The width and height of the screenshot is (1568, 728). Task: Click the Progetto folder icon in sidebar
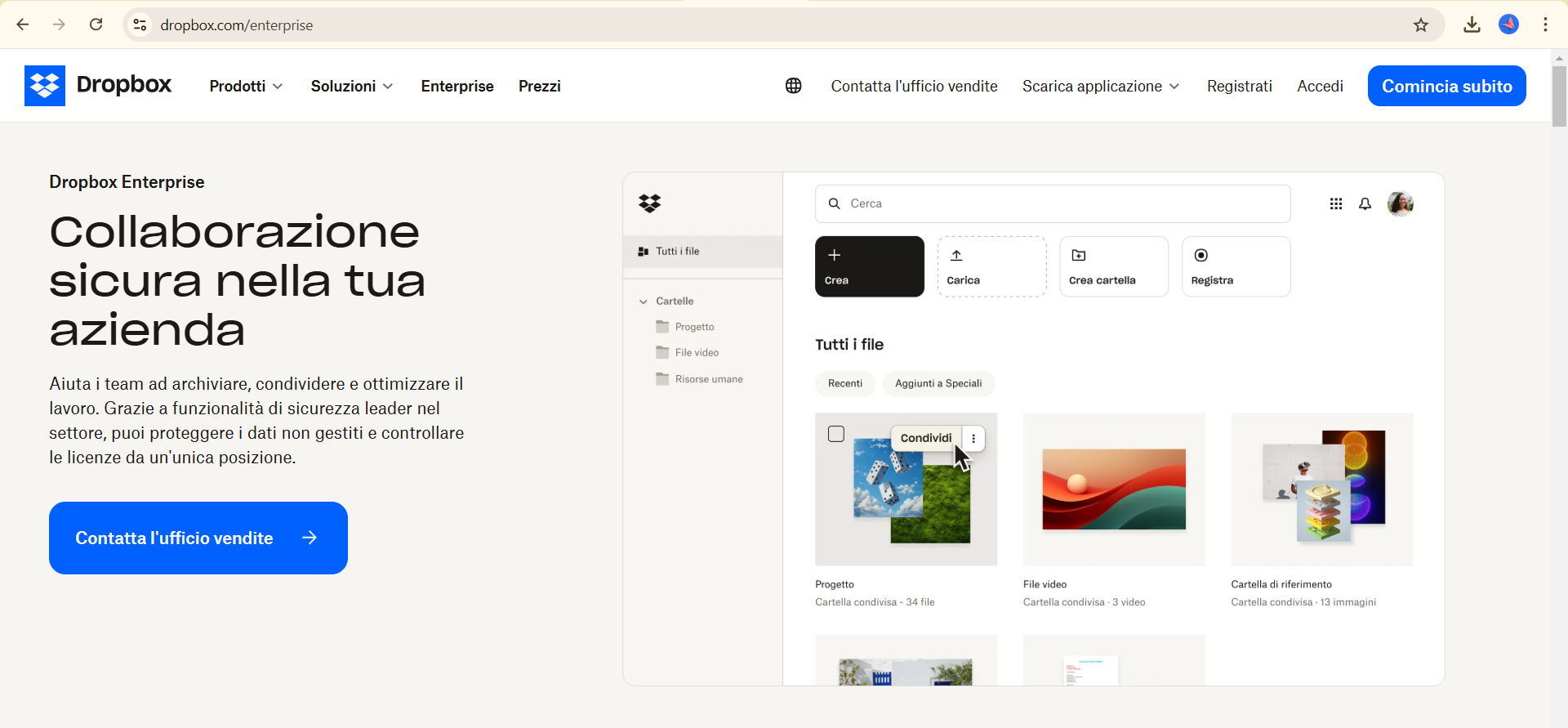(x=662, y=326)
